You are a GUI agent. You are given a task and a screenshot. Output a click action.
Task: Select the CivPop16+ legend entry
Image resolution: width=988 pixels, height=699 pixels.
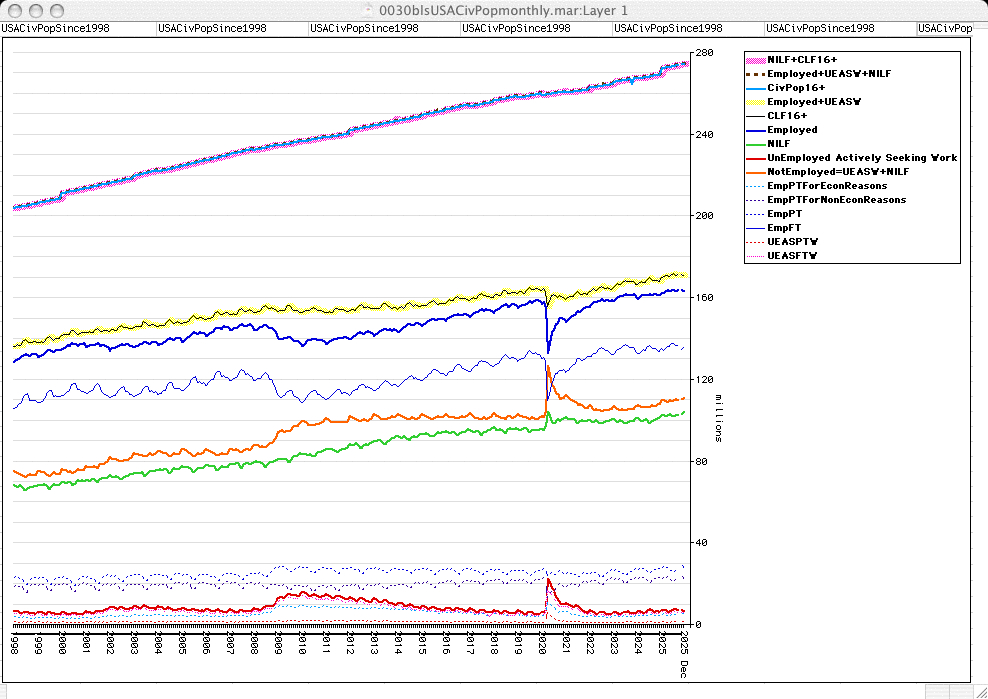click(796, 88)
